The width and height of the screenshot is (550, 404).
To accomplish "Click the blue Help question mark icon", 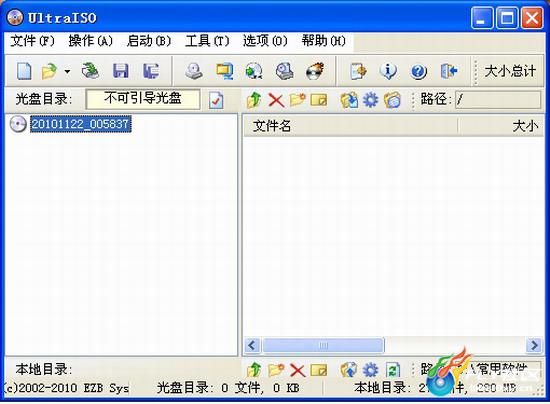I will coord(418,72).
